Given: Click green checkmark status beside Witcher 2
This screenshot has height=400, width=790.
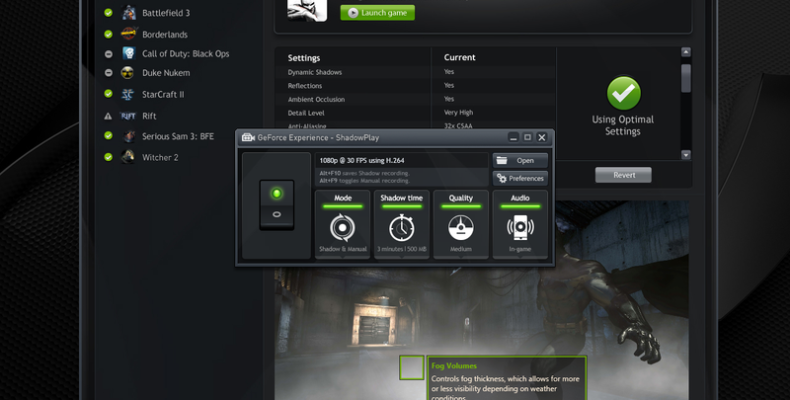Looking at the screenshot, I should [108, 157].
